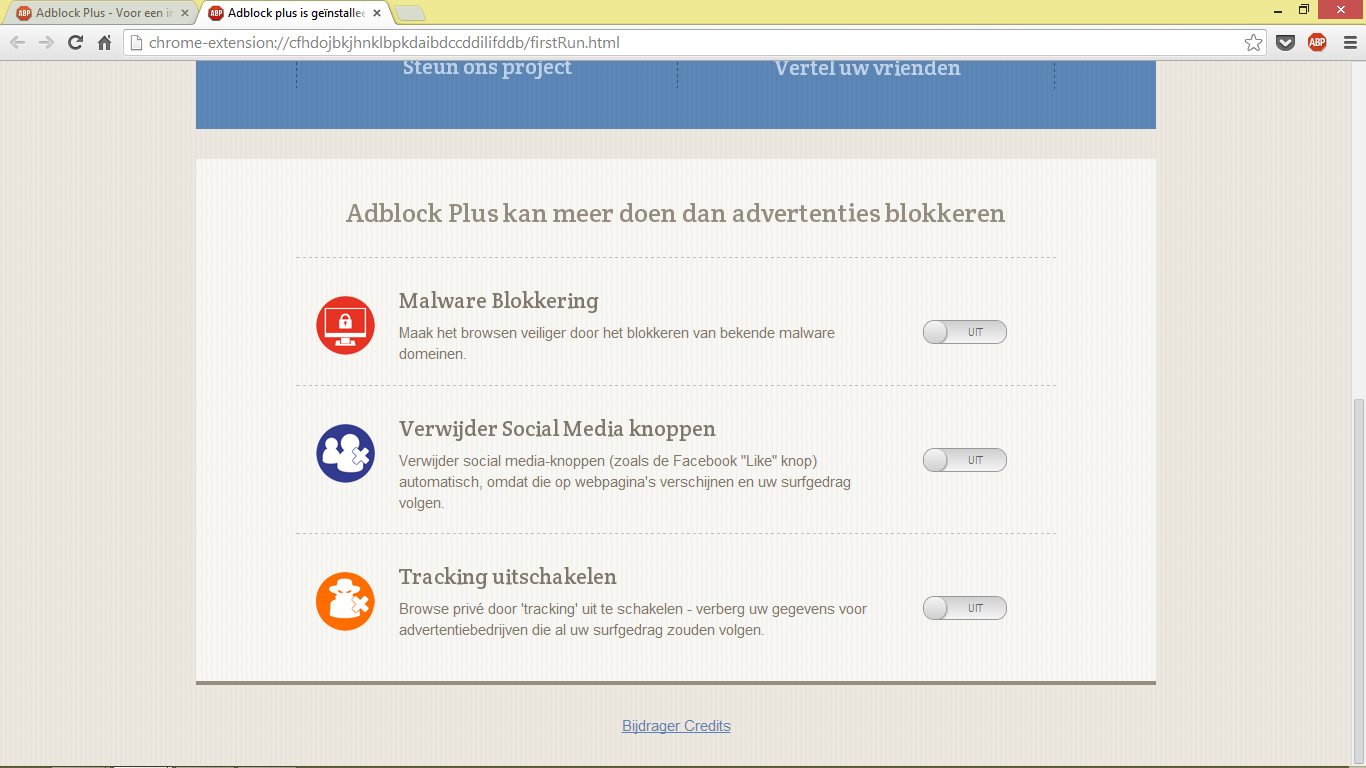Click the description 'Browse privé door tracking'
Image resolution: width=1366 pixels, height=768 pixels.
(632, 619)
